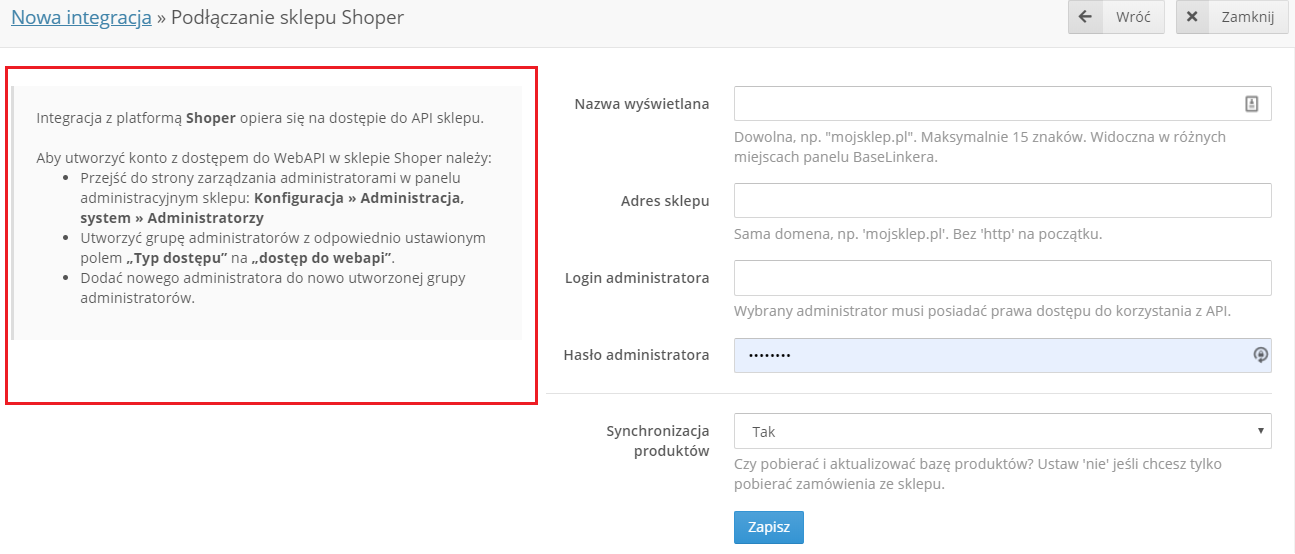Click the password manager icon in password field

click(x=1261, y=355)
